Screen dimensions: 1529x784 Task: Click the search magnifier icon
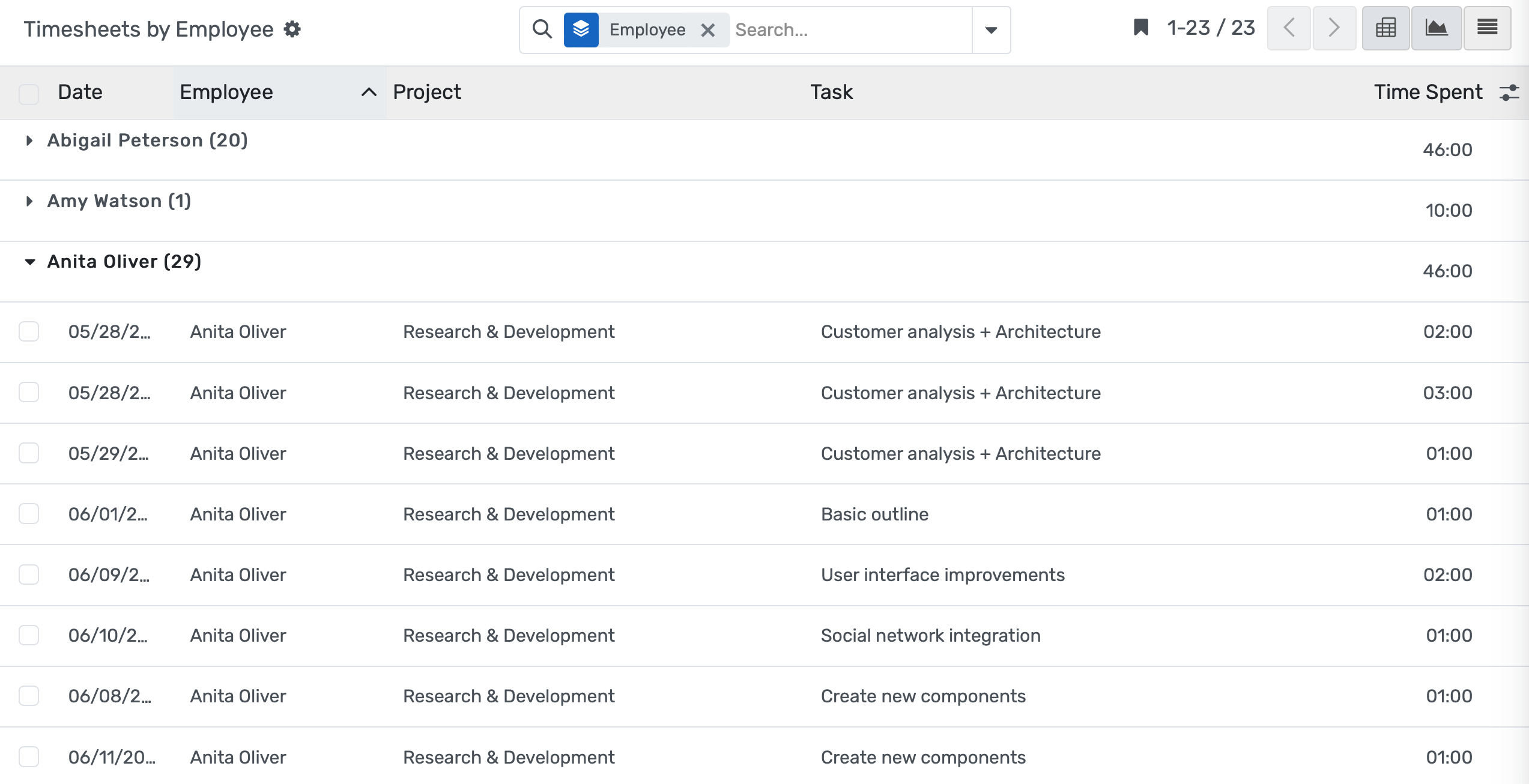coord(542,29)
